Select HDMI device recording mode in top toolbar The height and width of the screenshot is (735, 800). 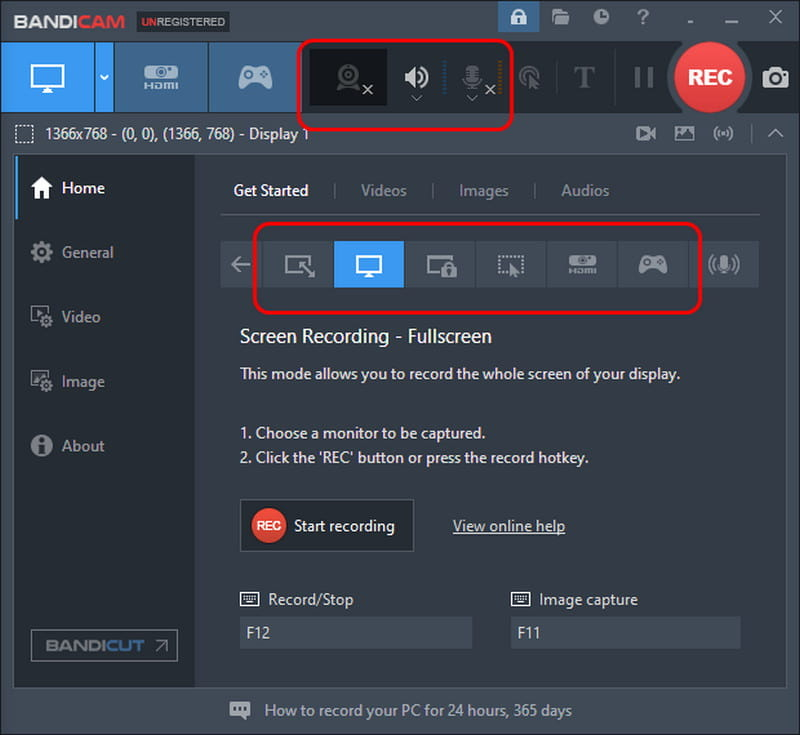click(161, 78)
